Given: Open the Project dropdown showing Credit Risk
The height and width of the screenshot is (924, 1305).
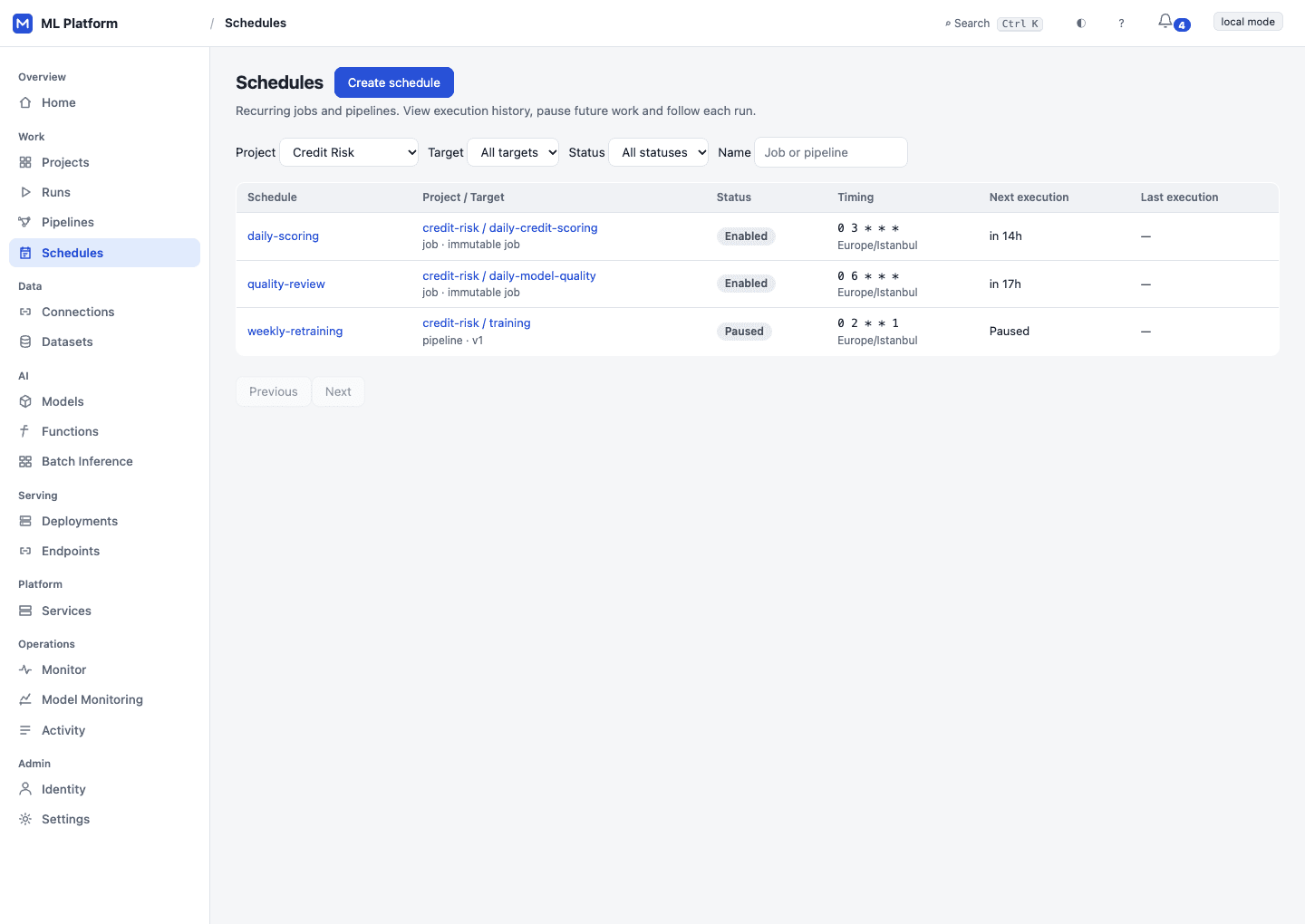Looking at the screenshot, I should pos(349,152).
